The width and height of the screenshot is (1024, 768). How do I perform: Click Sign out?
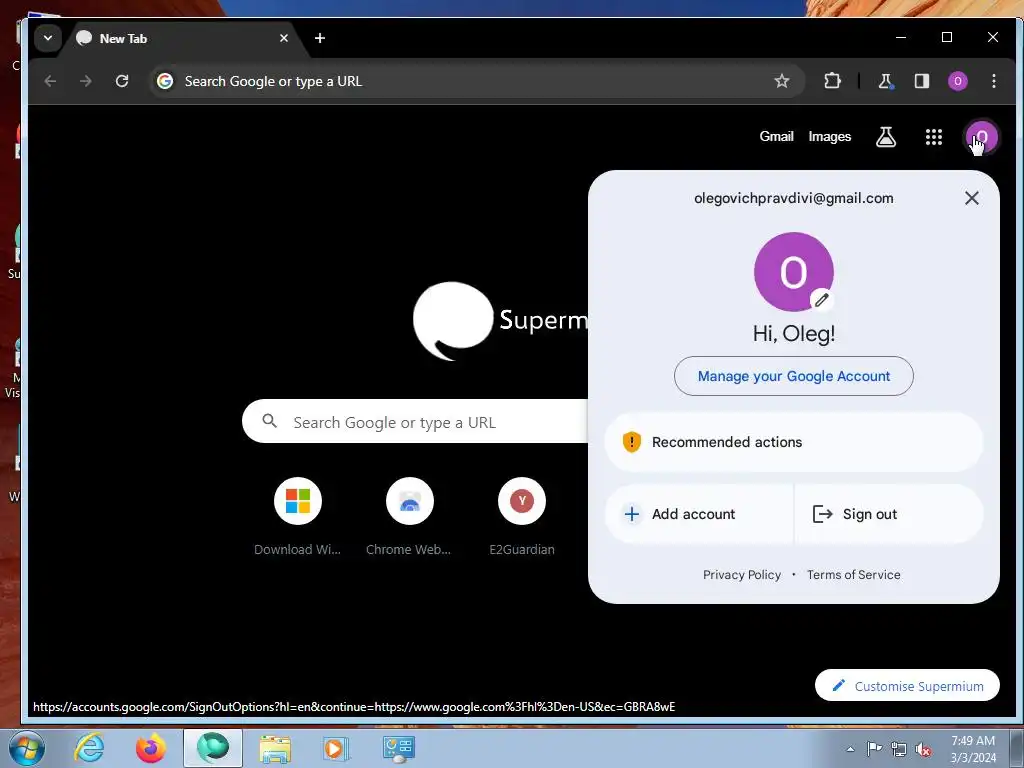pyautogui.click(x=889, y=514)
